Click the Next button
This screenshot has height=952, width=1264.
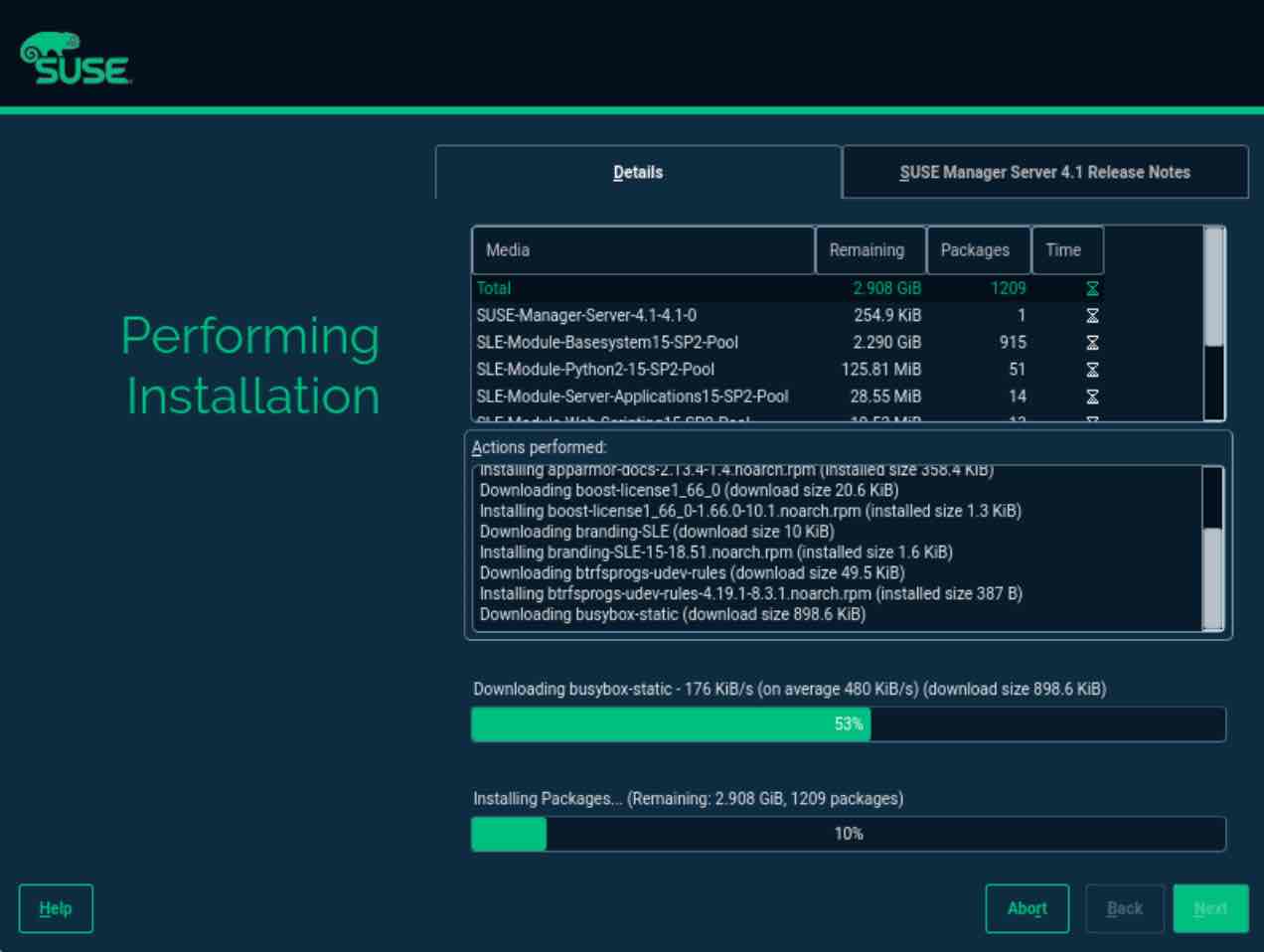pos(1210,908)
